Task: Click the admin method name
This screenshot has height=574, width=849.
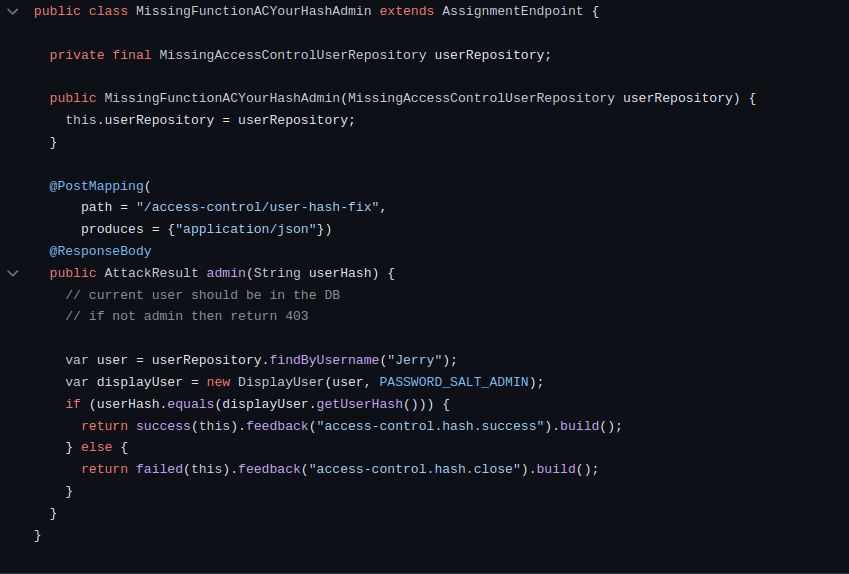Action: coord(226,273)
